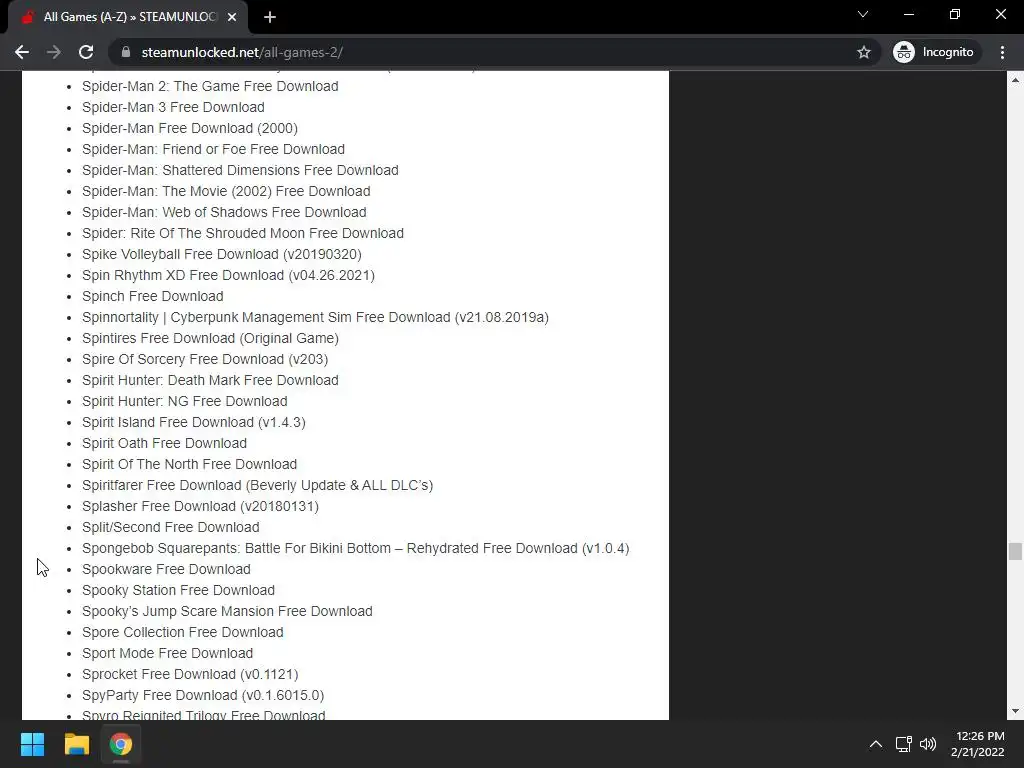Select the All Games (A-Z) STEAMUNLOCKED tab
The height and width of the screenshot is (768, 1024).
click(x=127, y=17)
